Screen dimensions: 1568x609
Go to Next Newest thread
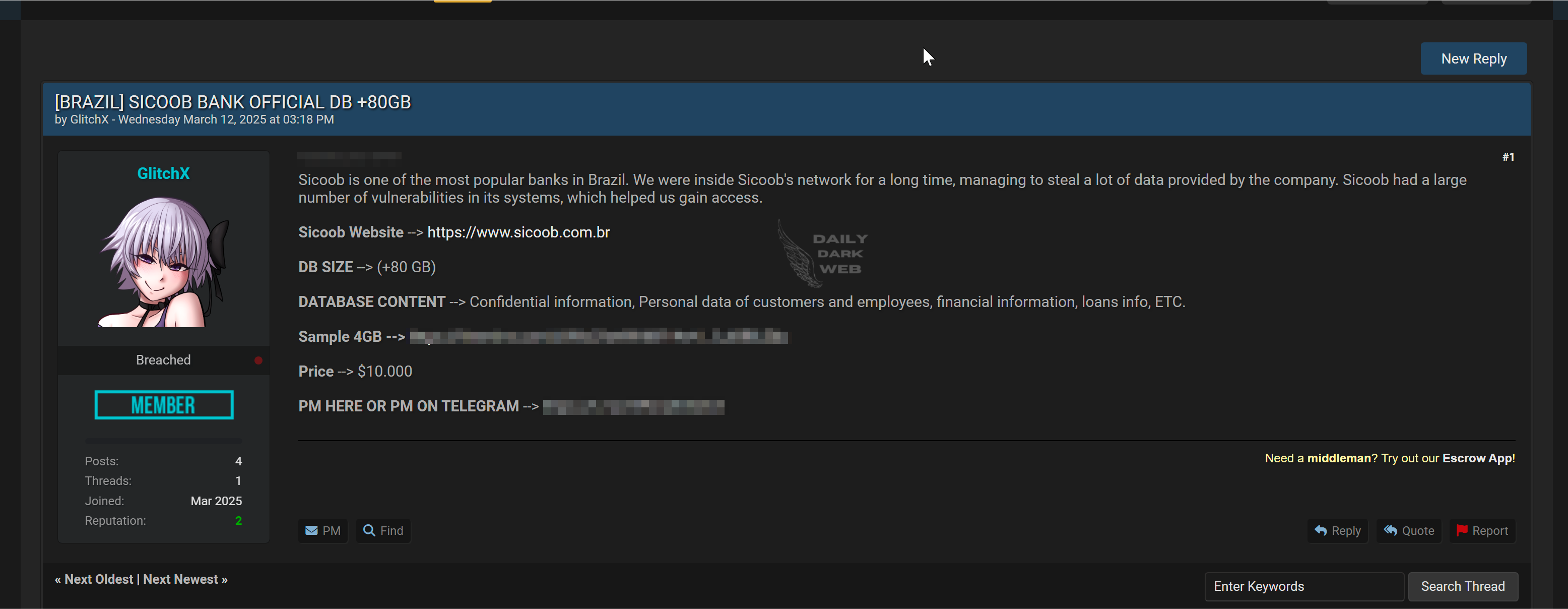tap(180, 579)
